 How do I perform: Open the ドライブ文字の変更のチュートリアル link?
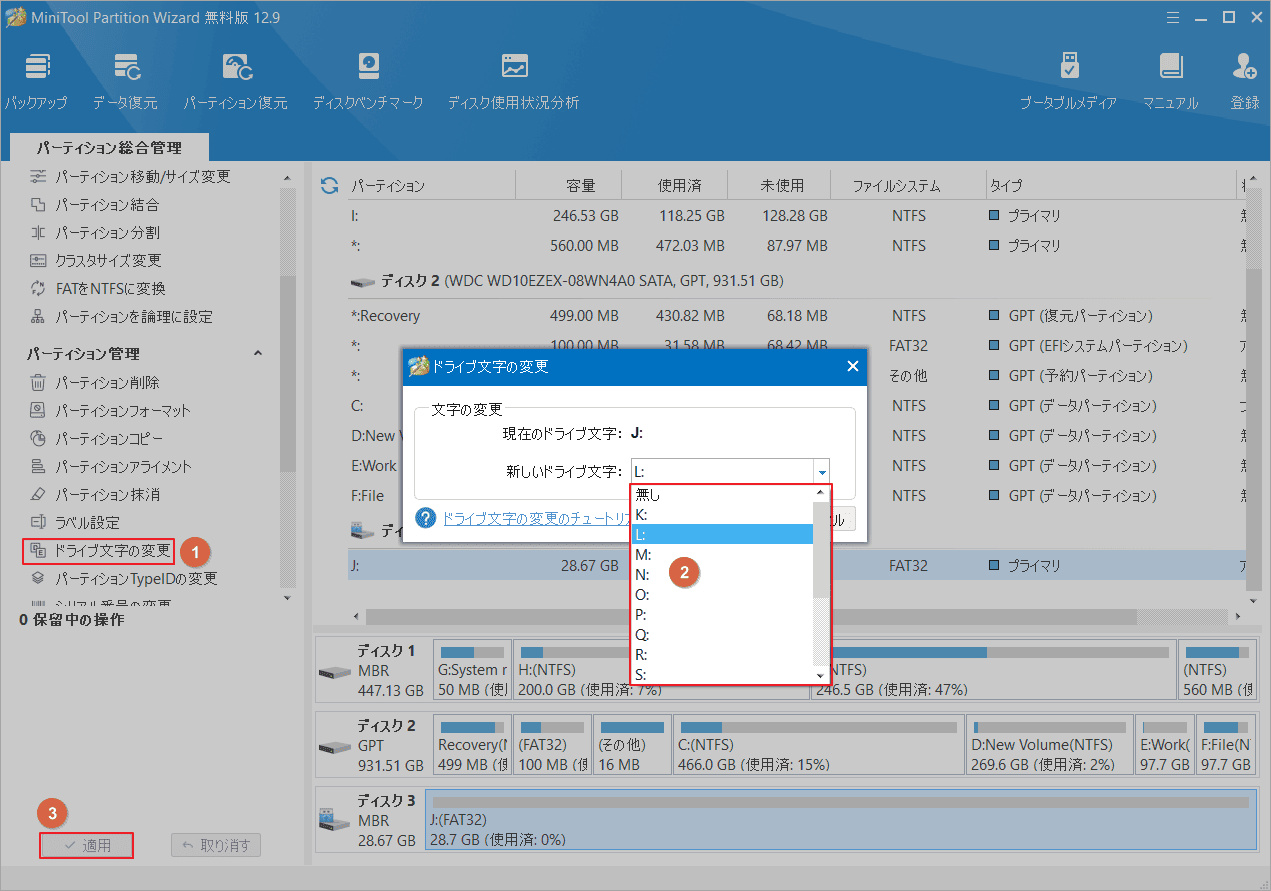pyautogui.click(x=536, y=518)
